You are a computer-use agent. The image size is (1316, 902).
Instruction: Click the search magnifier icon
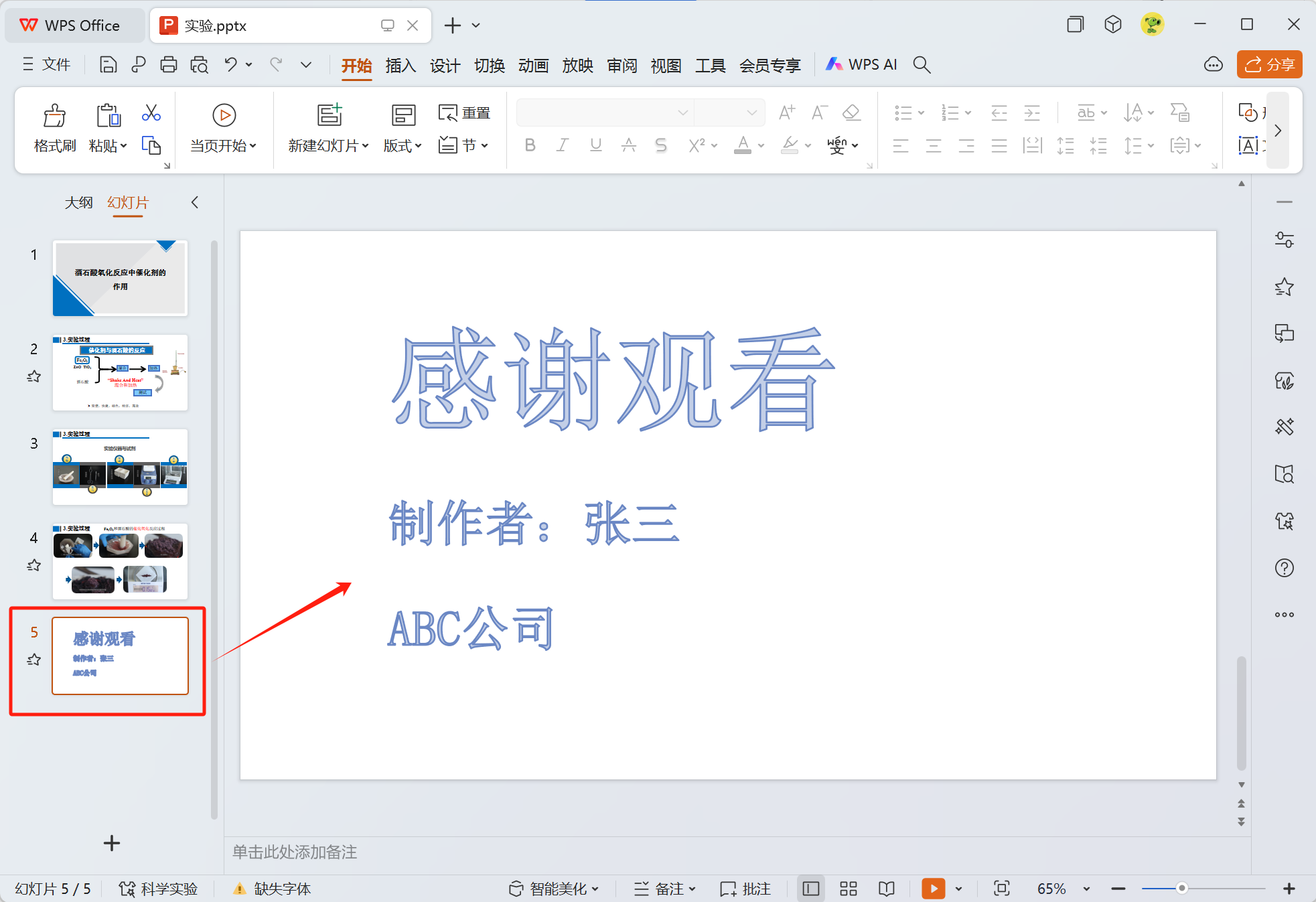(x=922, y=65)
